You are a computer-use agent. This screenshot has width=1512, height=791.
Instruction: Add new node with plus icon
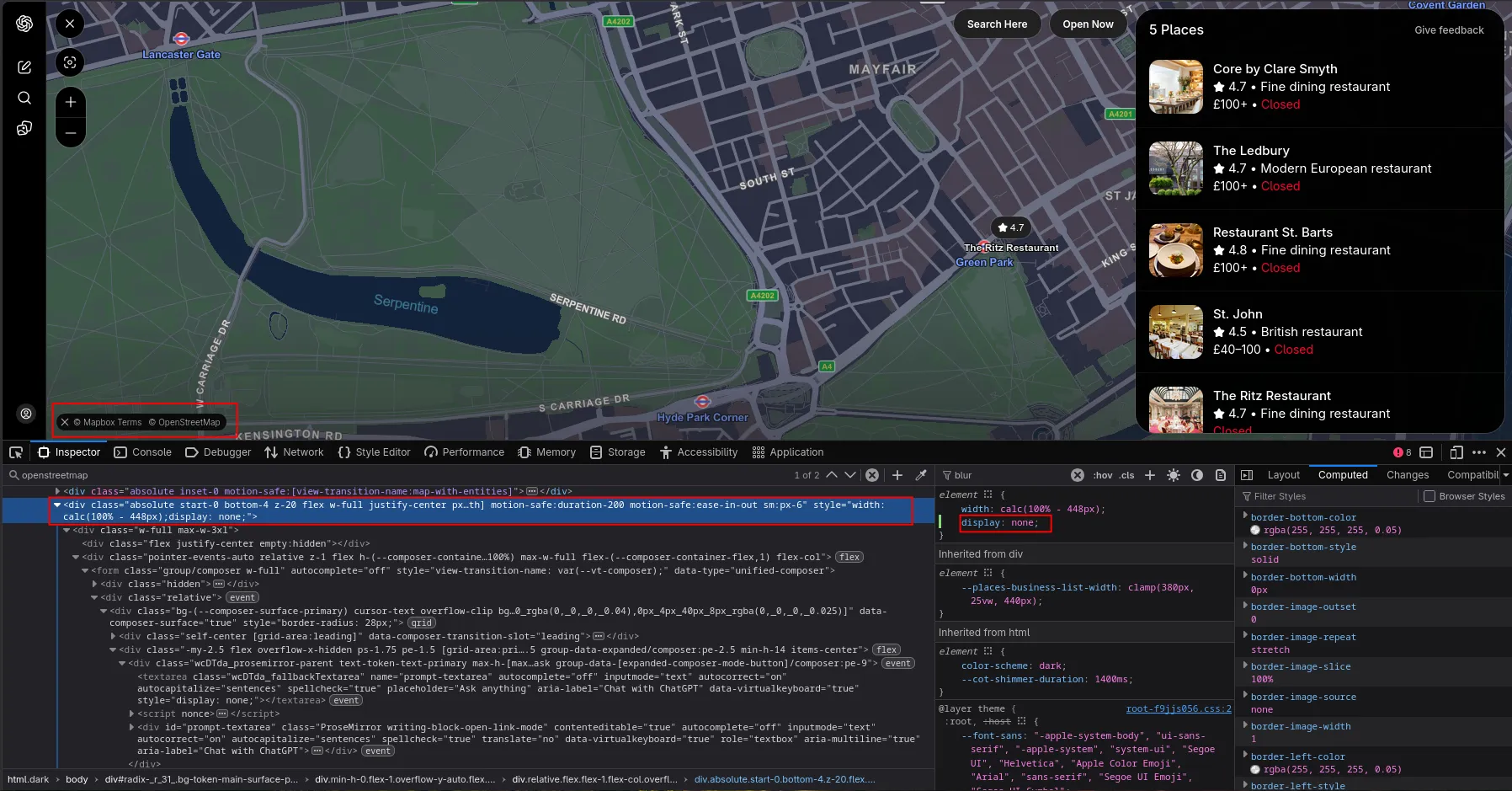tap(897, 475)
